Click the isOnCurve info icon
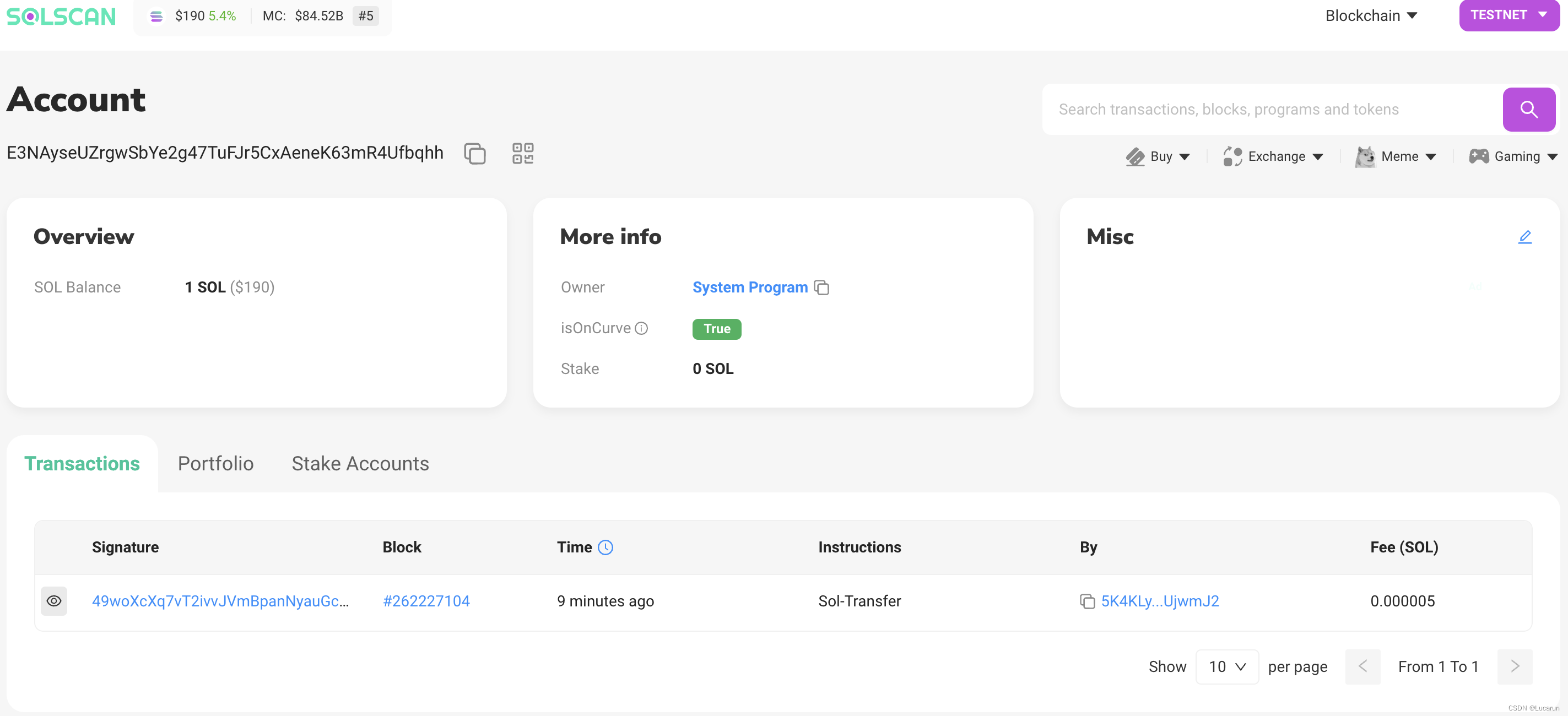This screenshot has height=716, width=1568. coord(641,328)
